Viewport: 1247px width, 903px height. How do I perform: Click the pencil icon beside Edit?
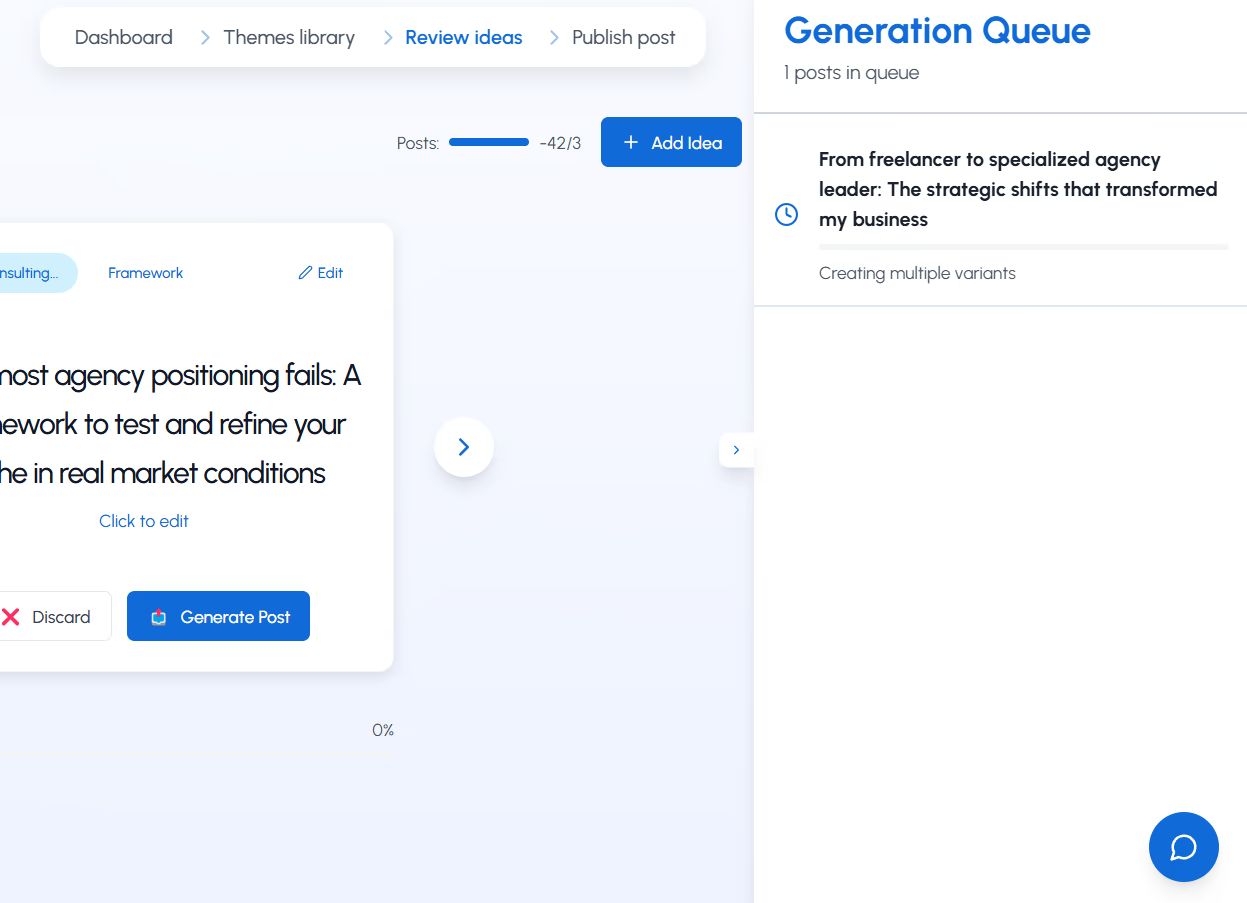pyautogui.click(x=305, y=273)
